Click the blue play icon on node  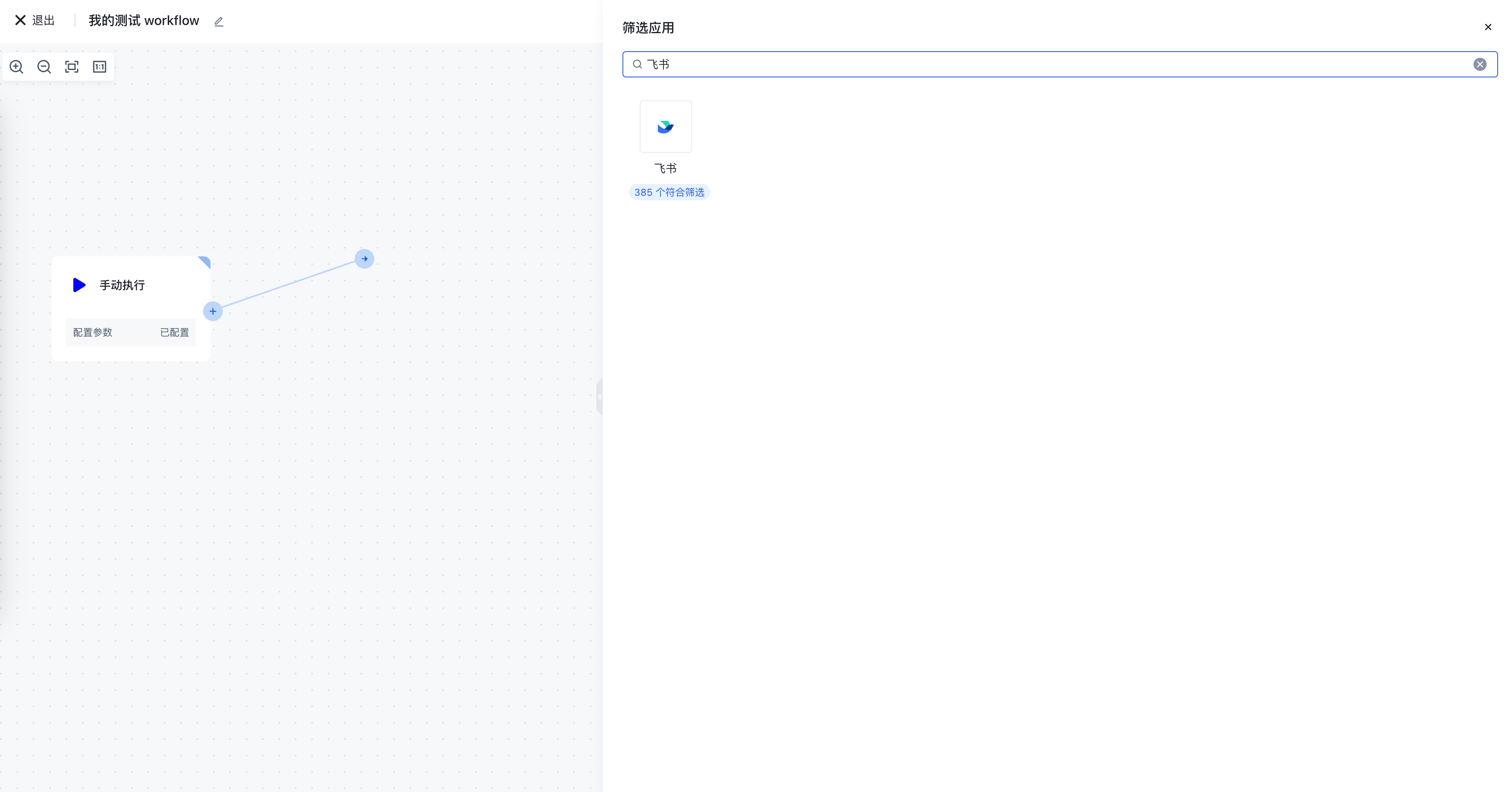pyautogui.click(x=79, y=285)
